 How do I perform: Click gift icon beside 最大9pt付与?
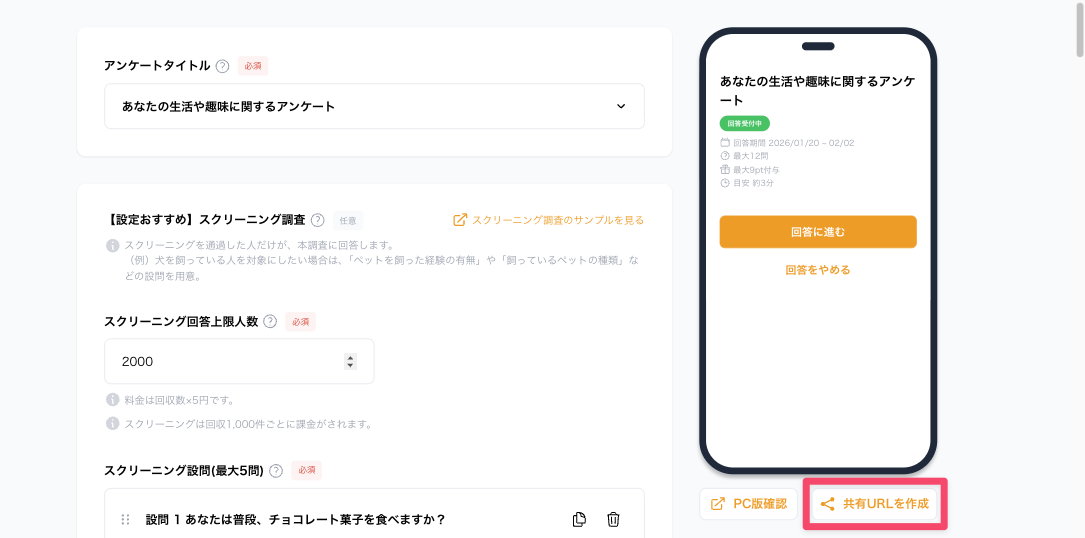click(725, 170)
